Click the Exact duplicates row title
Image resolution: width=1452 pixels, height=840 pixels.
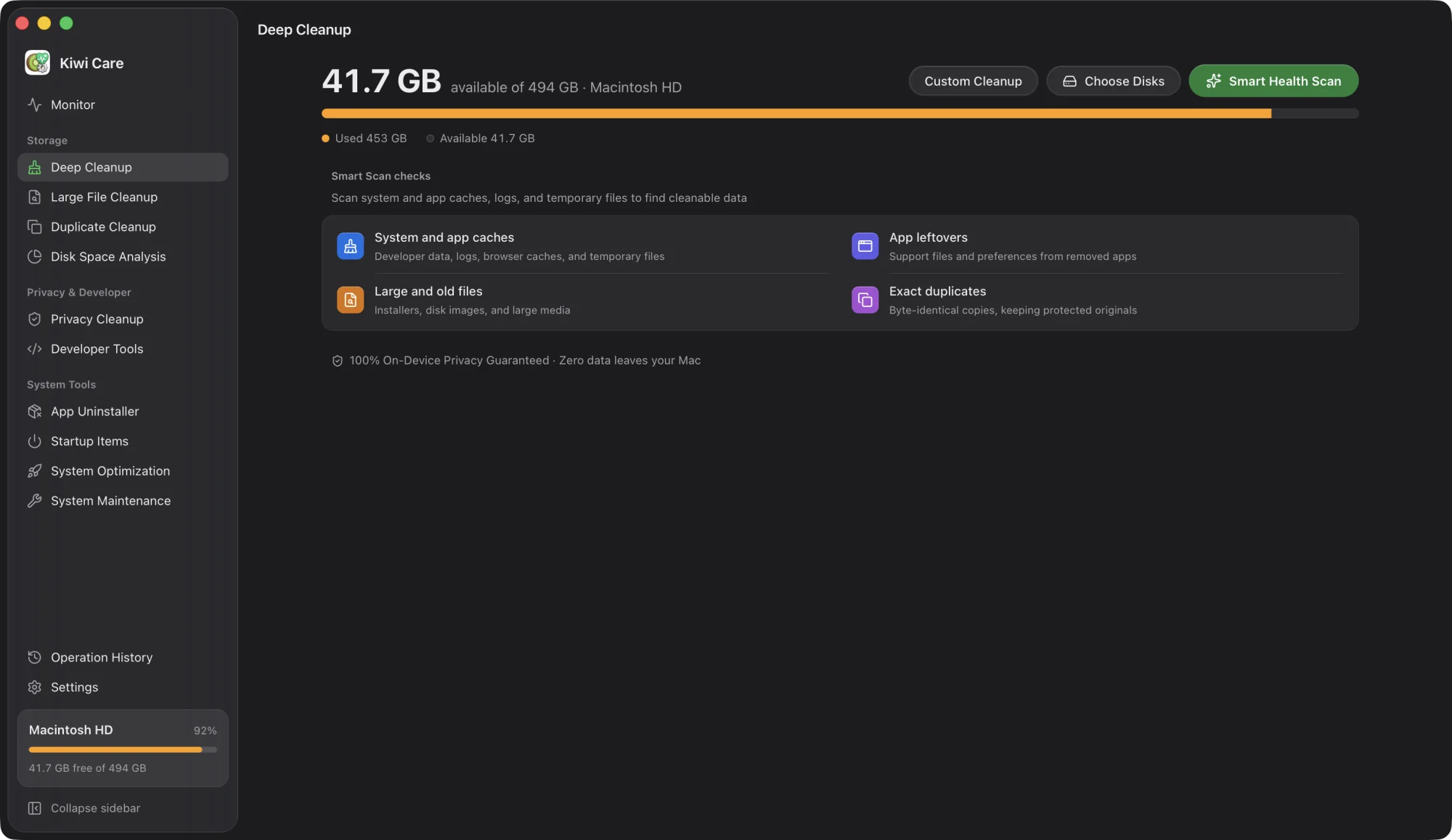point(937,291)
